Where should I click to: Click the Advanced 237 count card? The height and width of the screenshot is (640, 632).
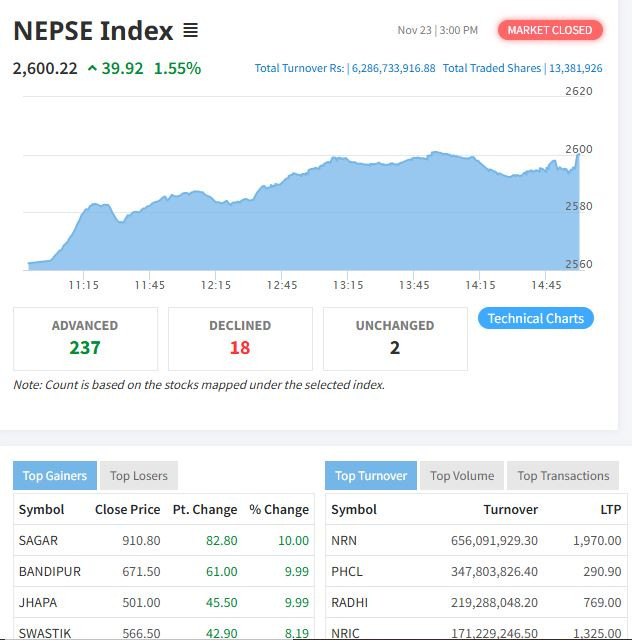pyautogui.click(x=85, y=339)
